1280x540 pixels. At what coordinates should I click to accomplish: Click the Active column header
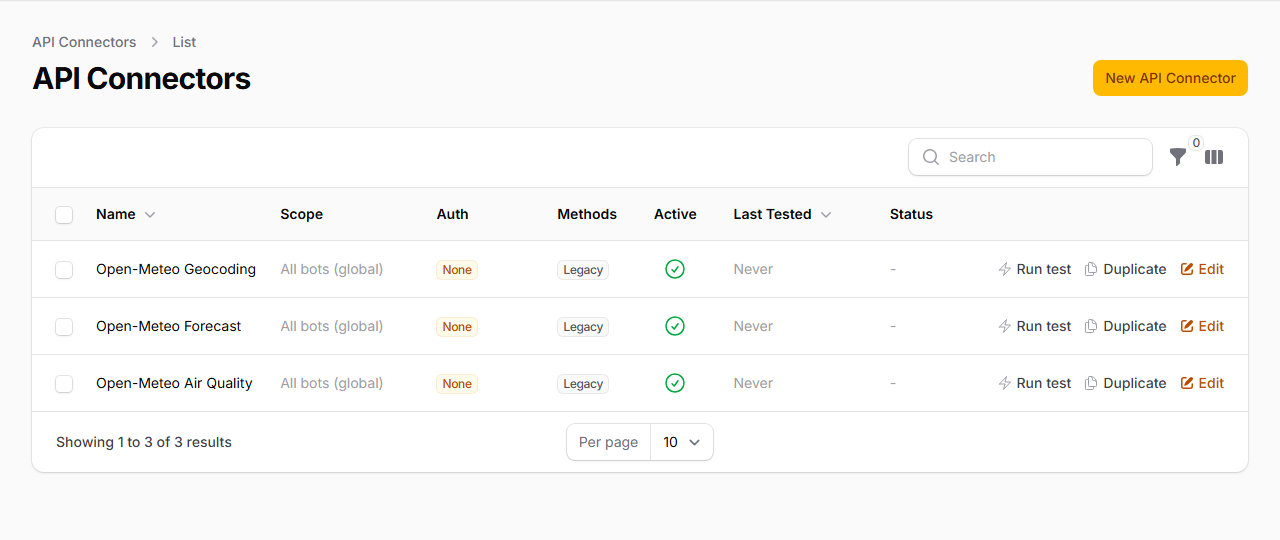(x=675, y=214)
